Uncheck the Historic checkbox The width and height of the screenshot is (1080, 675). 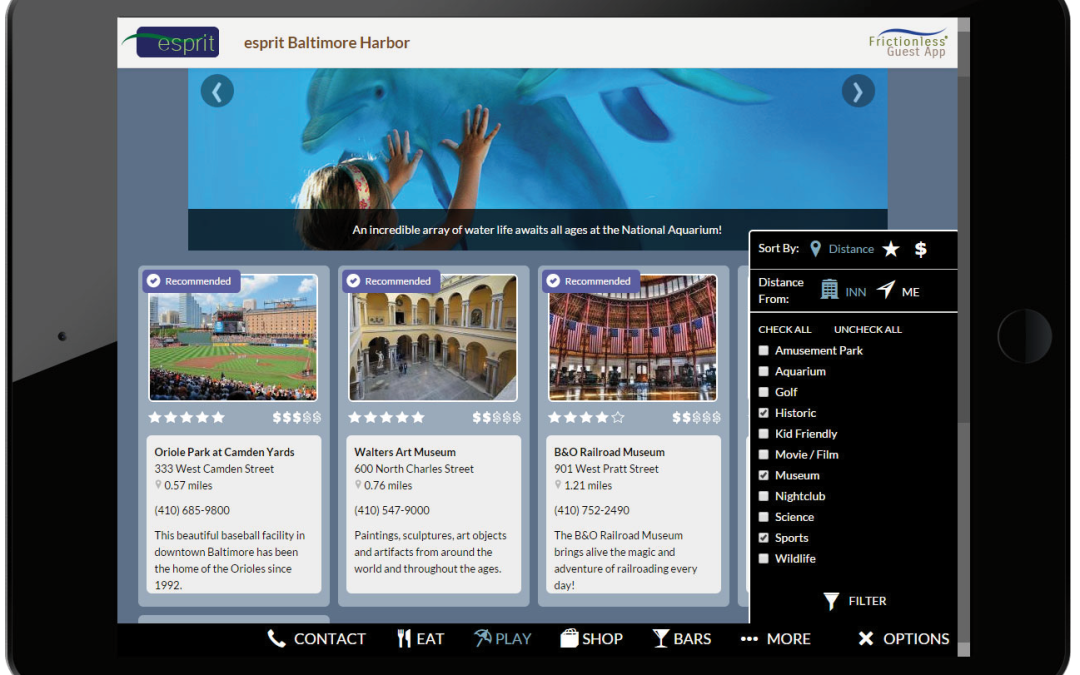[763, 413]
